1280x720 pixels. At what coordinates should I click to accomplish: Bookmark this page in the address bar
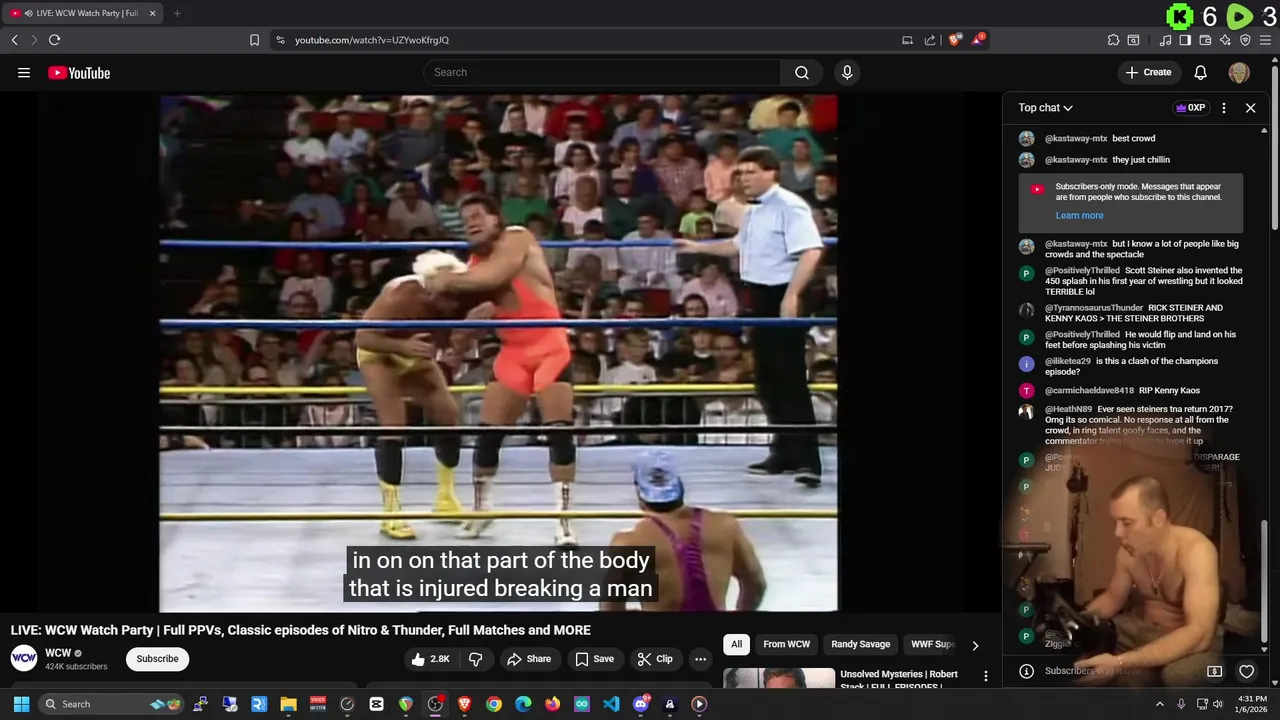click(254, 40)
